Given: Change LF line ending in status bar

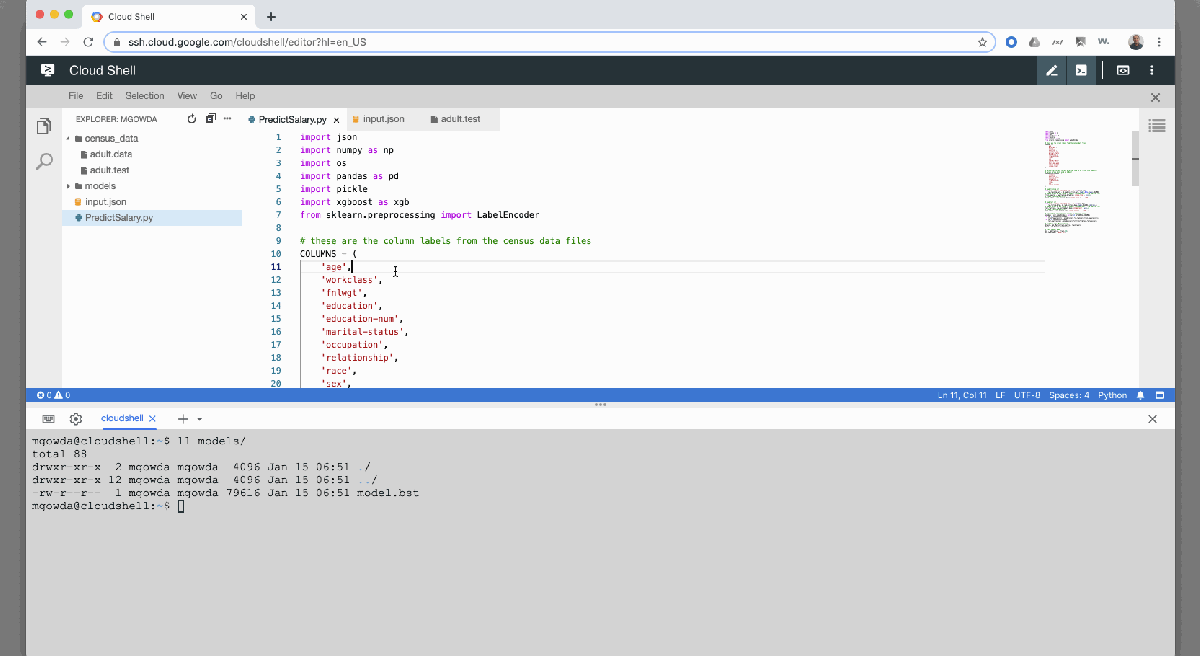Looking at the screenshot, I should click(1000, 395).
